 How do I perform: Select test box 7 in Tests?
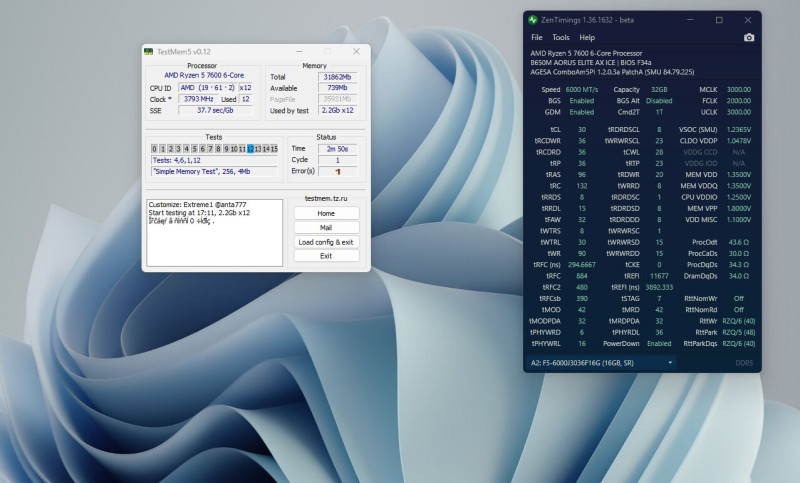(x=210, y=148)
